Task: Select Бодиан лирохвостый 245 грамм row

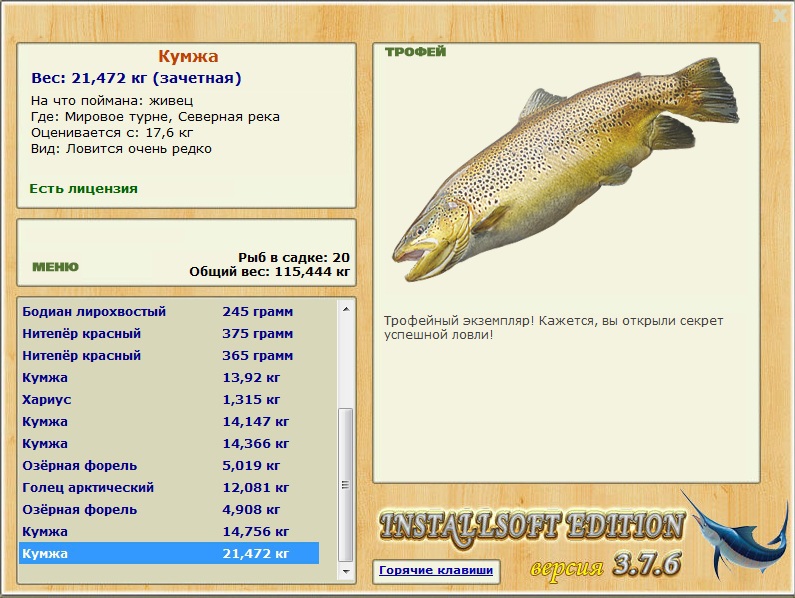Action: [169, 311]
